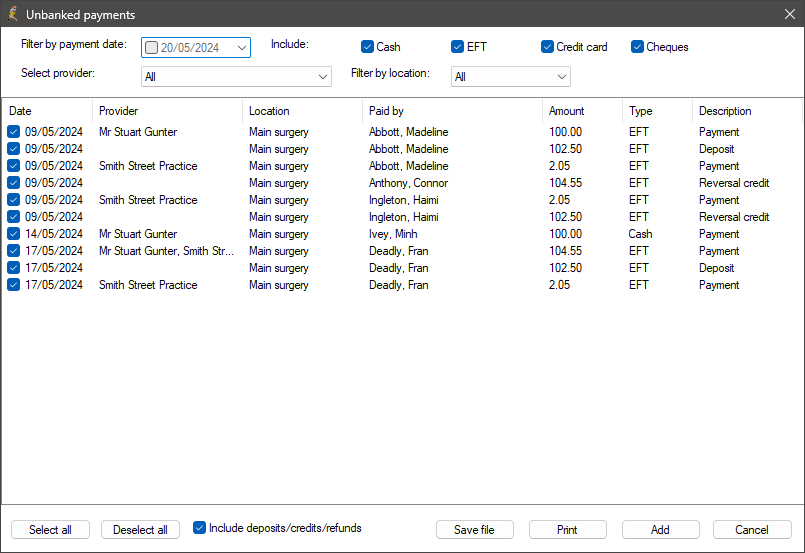Untick the Abbott 102.50 Deposit row checkbox
The width and height of the screenshot is (805, 553).
pos(14,149)
